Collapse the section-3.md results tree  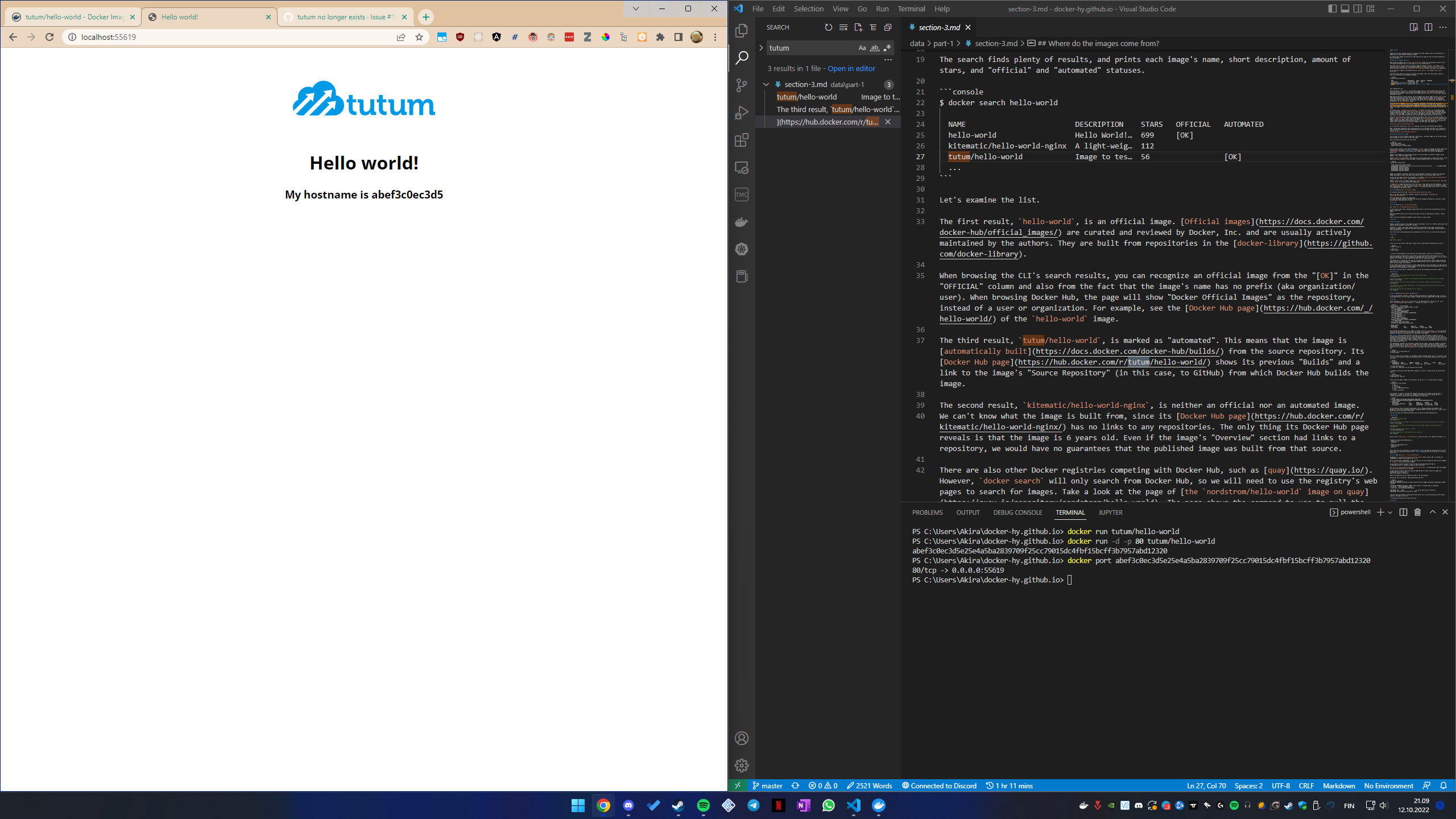click(766, 84)
